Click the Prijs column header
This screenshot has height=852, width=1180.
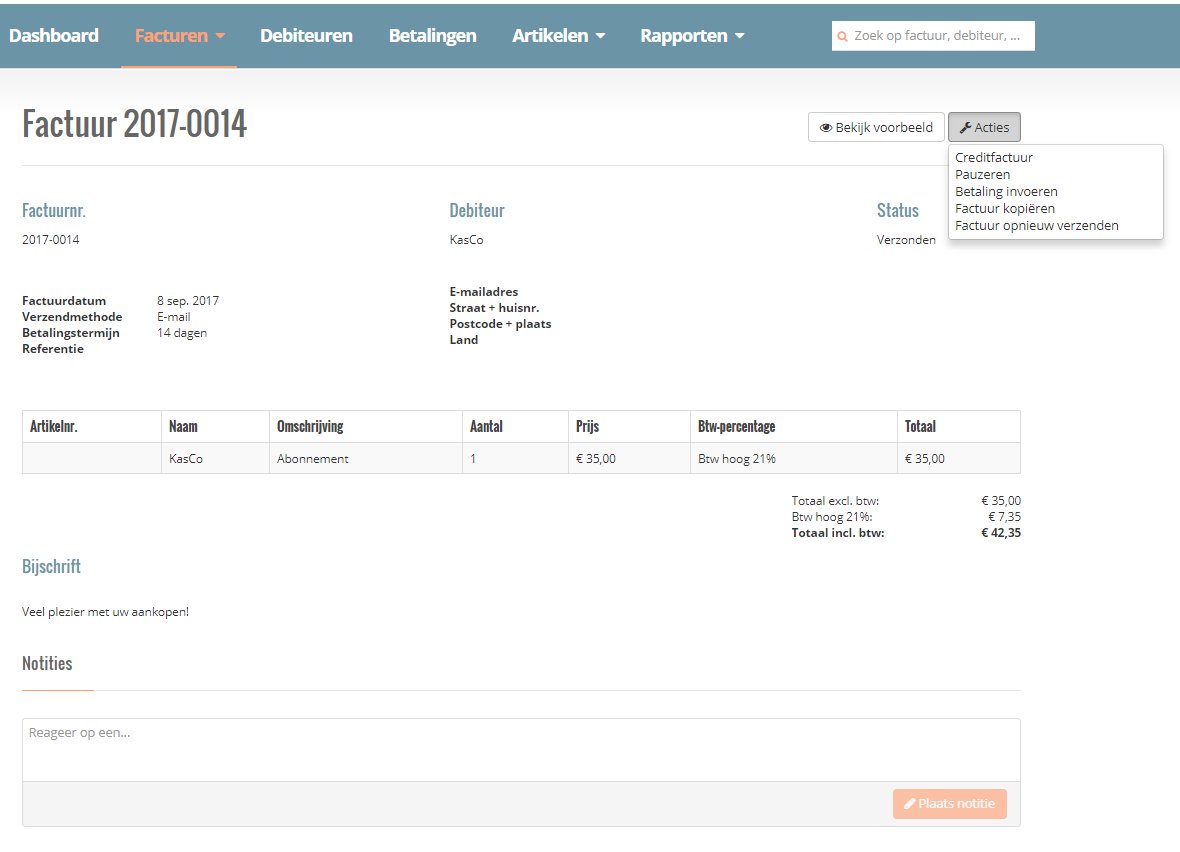coord(629,426)
